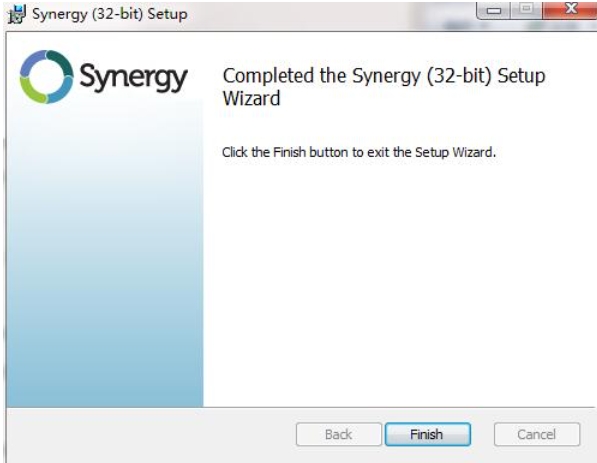Click the "Synergy (32-bit) Setup" title bar text

(x=110, y=14)
